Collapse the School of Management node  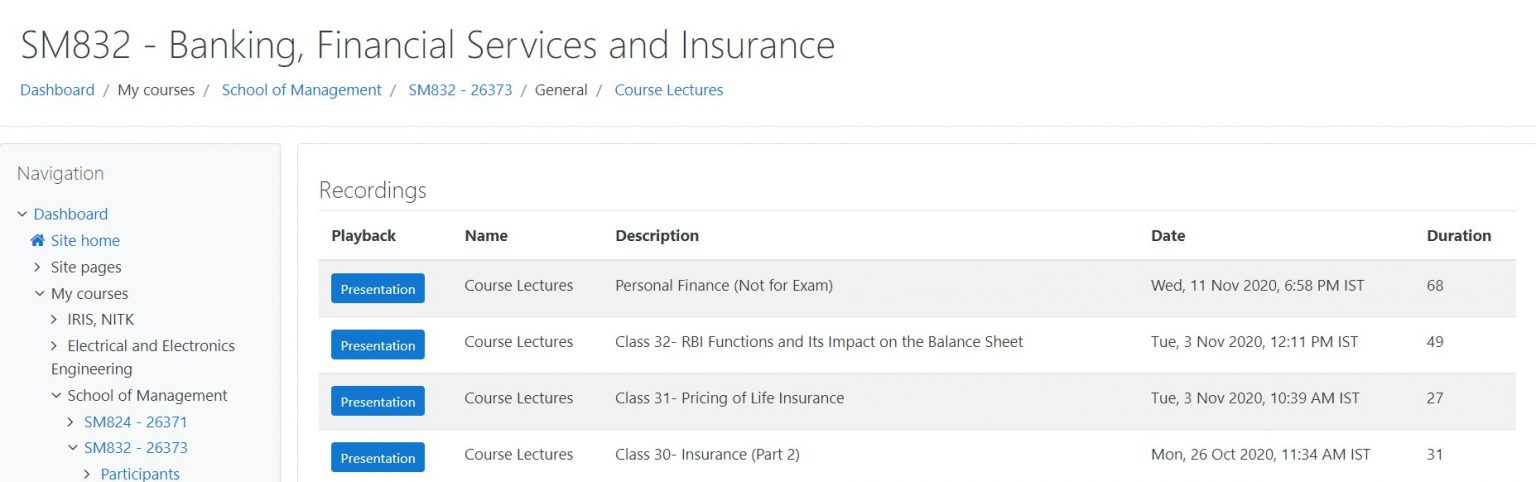coord(56,396)
